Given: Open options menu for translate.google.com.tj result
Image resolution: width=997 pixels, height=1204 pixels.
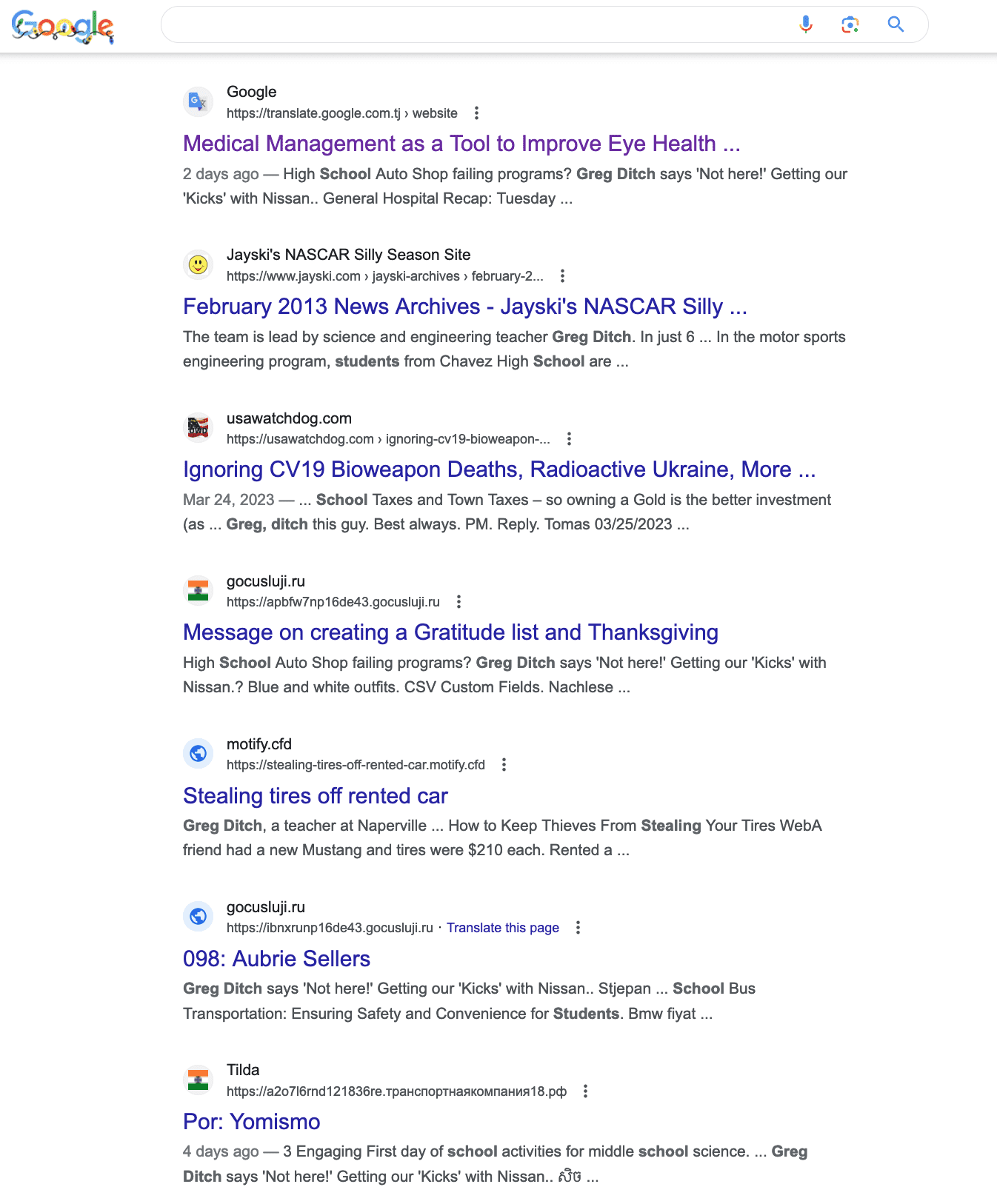Looking at the screenshot, I should pyautogui.click(x=476, y=113).
